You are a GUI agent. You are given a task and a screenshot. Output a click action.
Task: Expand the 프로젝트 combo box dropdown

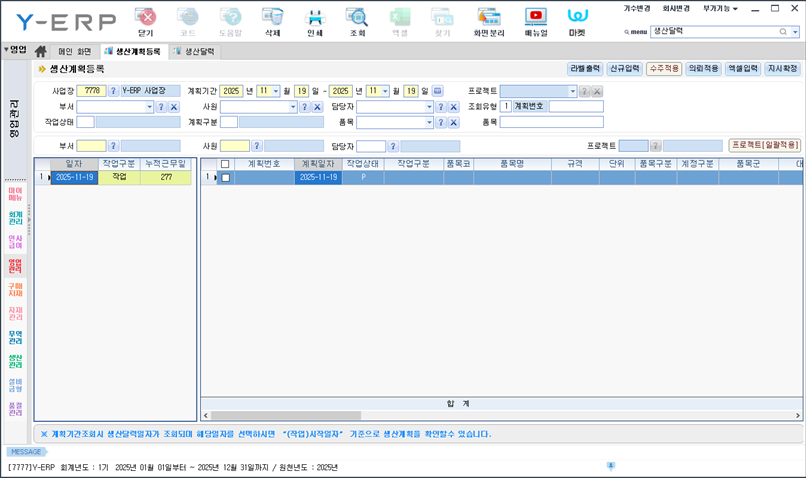[x=572, y=91]
